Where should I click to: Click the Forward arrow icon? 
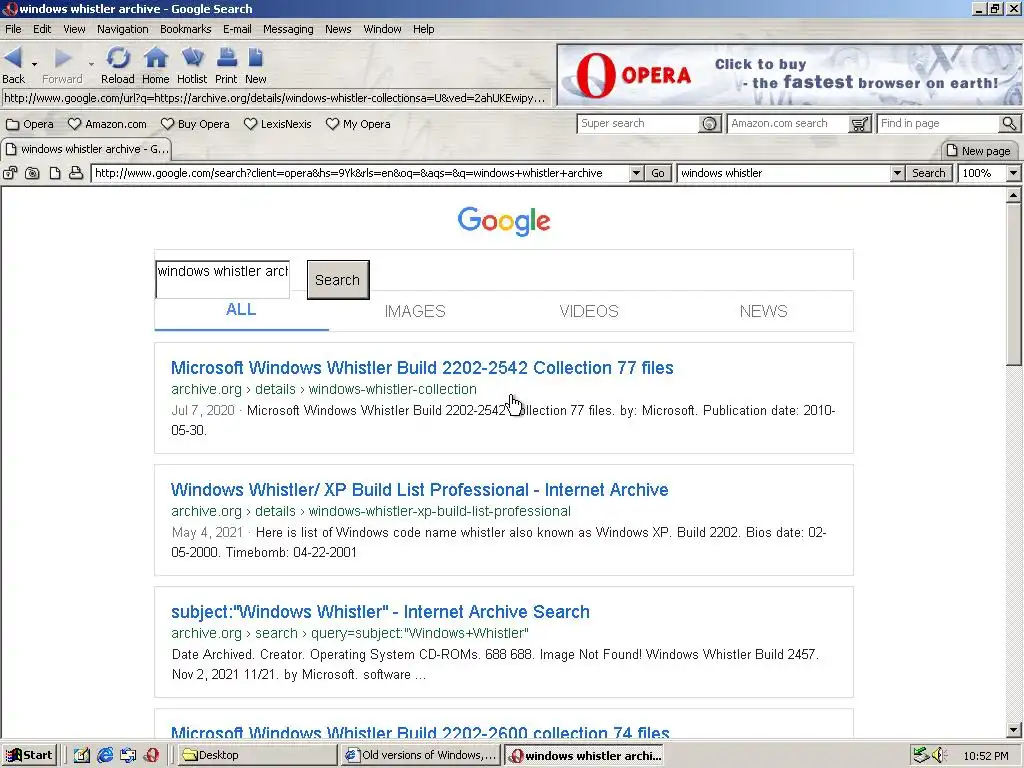tap(63, 58)
